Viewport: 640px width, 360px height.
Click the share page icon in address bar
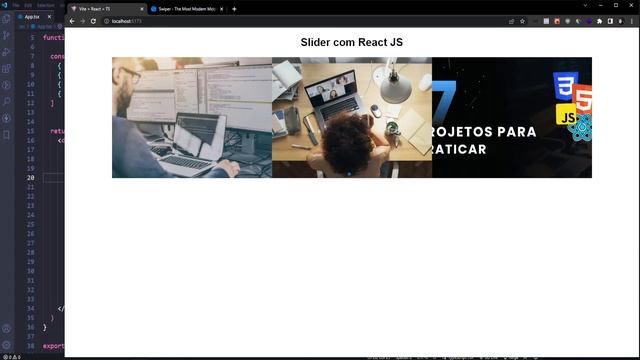coord(511,21)
